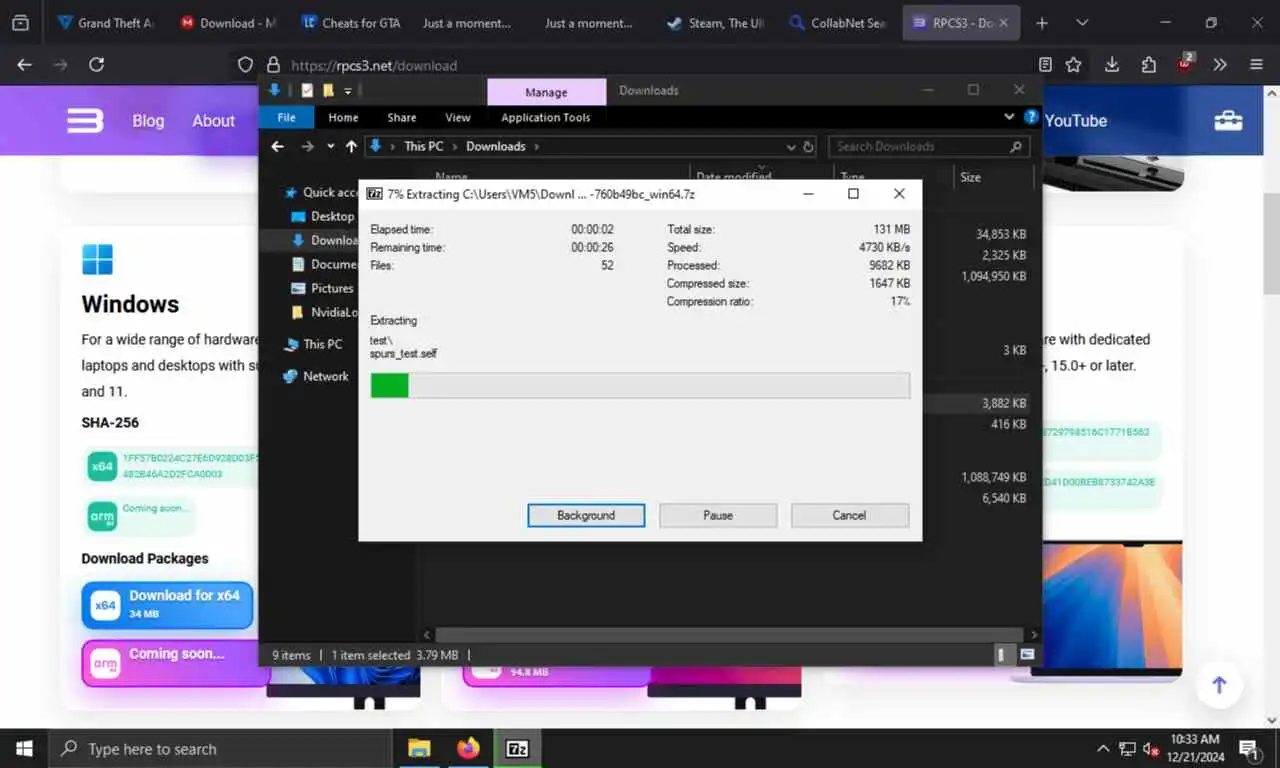
Task: Cancel the 7-Zip extraction
Action: pos(849,515)
